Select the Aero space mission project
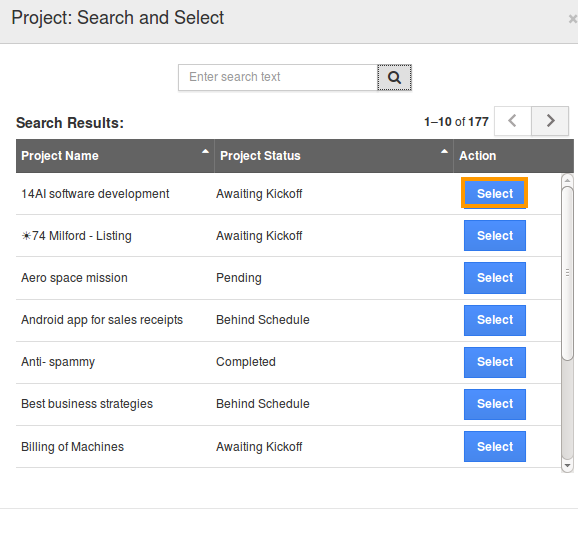 pyautogui.click(x=495, y=278)
